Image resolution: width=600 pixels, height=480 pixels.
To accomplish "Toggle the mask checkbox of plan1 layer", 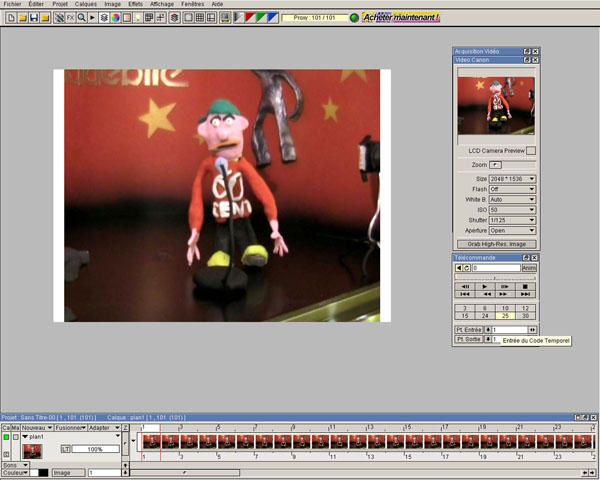I will click(x=16, y=437).
